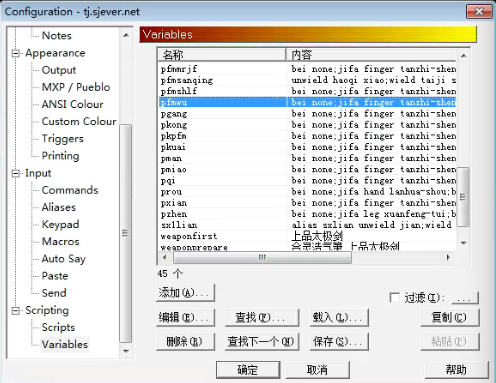Viewport: 496px width, 383px height.
Task: Collapse the Input tree node
Action: click(x=16, y=173)
